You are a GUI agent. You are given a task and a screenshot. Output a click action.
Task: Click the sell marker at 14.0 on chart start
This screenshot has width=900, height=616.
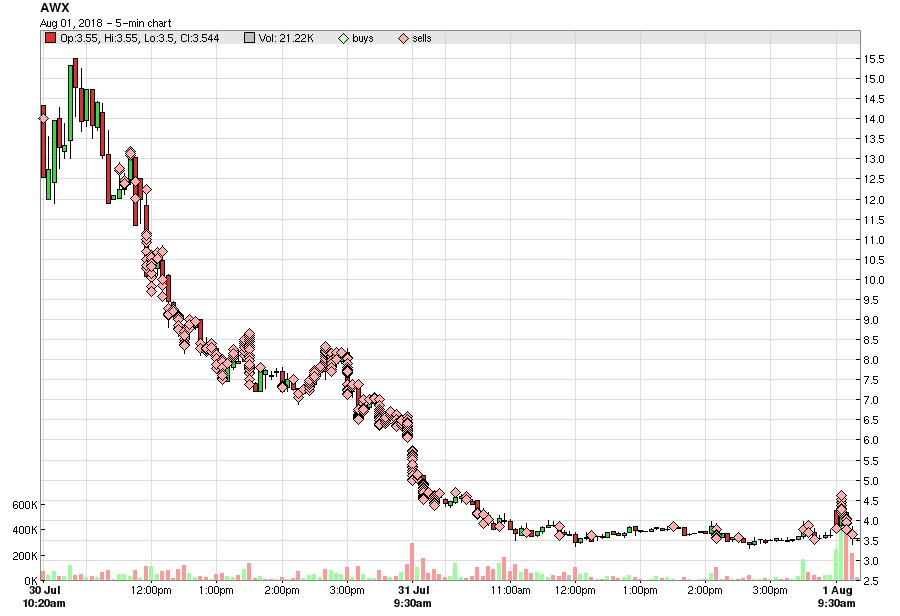43,118
